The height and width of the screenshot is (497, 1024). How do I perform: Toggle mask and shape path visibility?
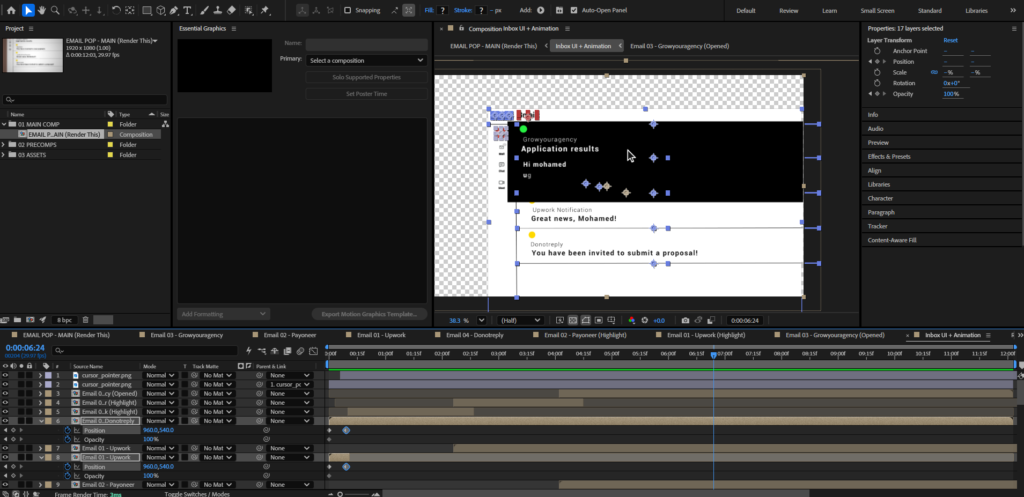point(586,320)
